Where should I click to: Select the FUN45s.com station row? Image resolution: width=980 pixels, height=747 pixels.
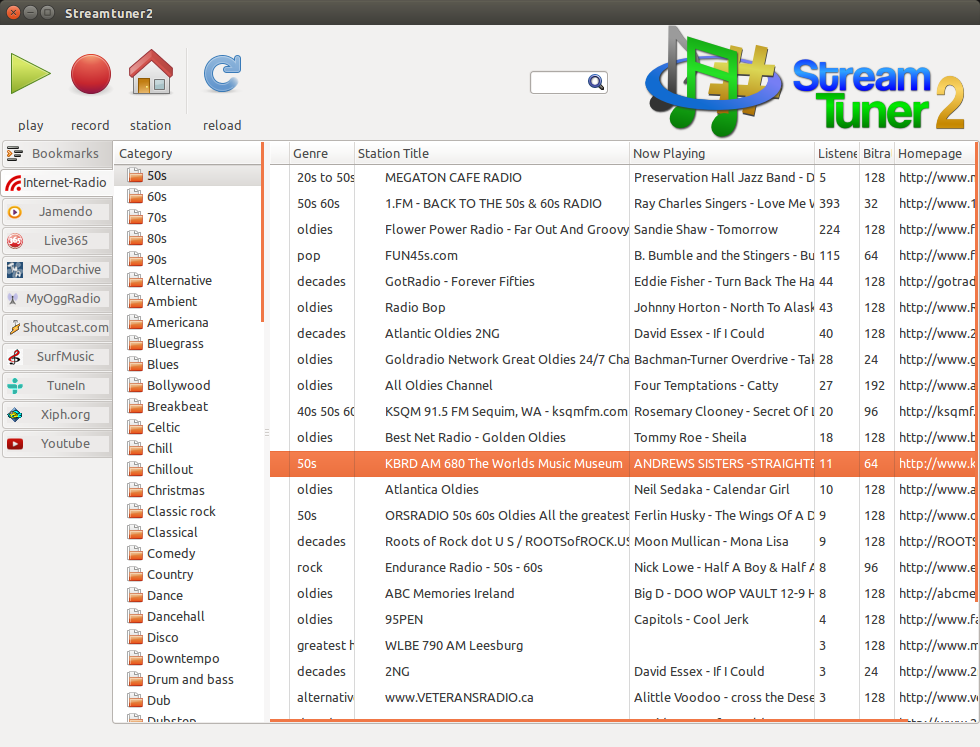pyautogui.click(x=421, y=256)
